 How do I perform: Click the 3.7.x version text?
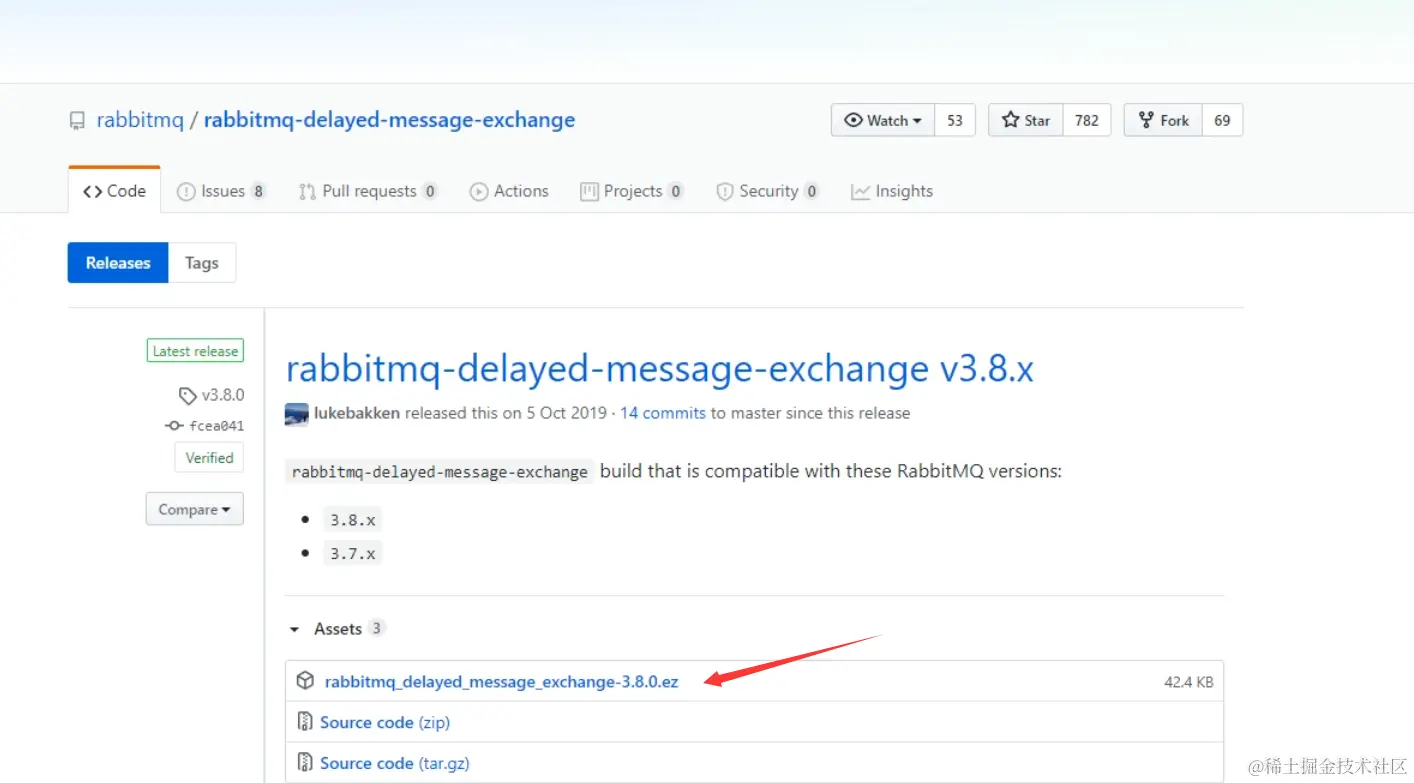[x=353, y=553]
